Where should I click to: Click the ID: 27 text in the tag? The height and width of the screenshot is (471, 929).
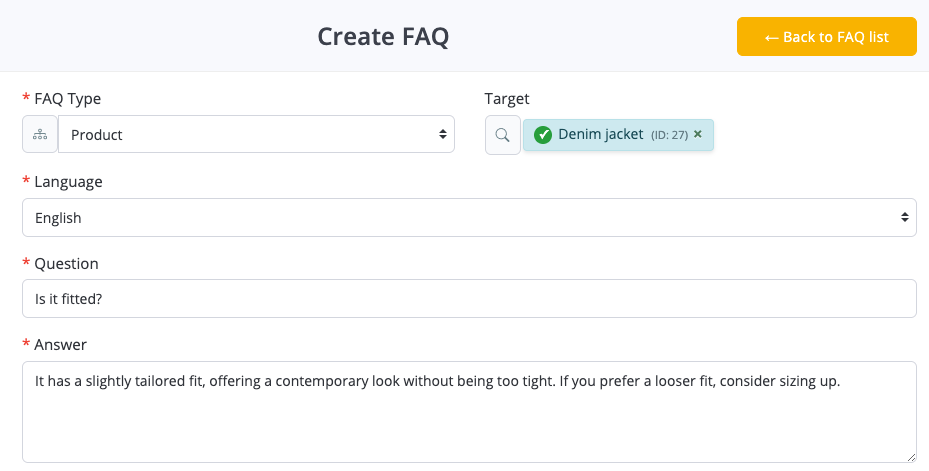pos(669,135)
